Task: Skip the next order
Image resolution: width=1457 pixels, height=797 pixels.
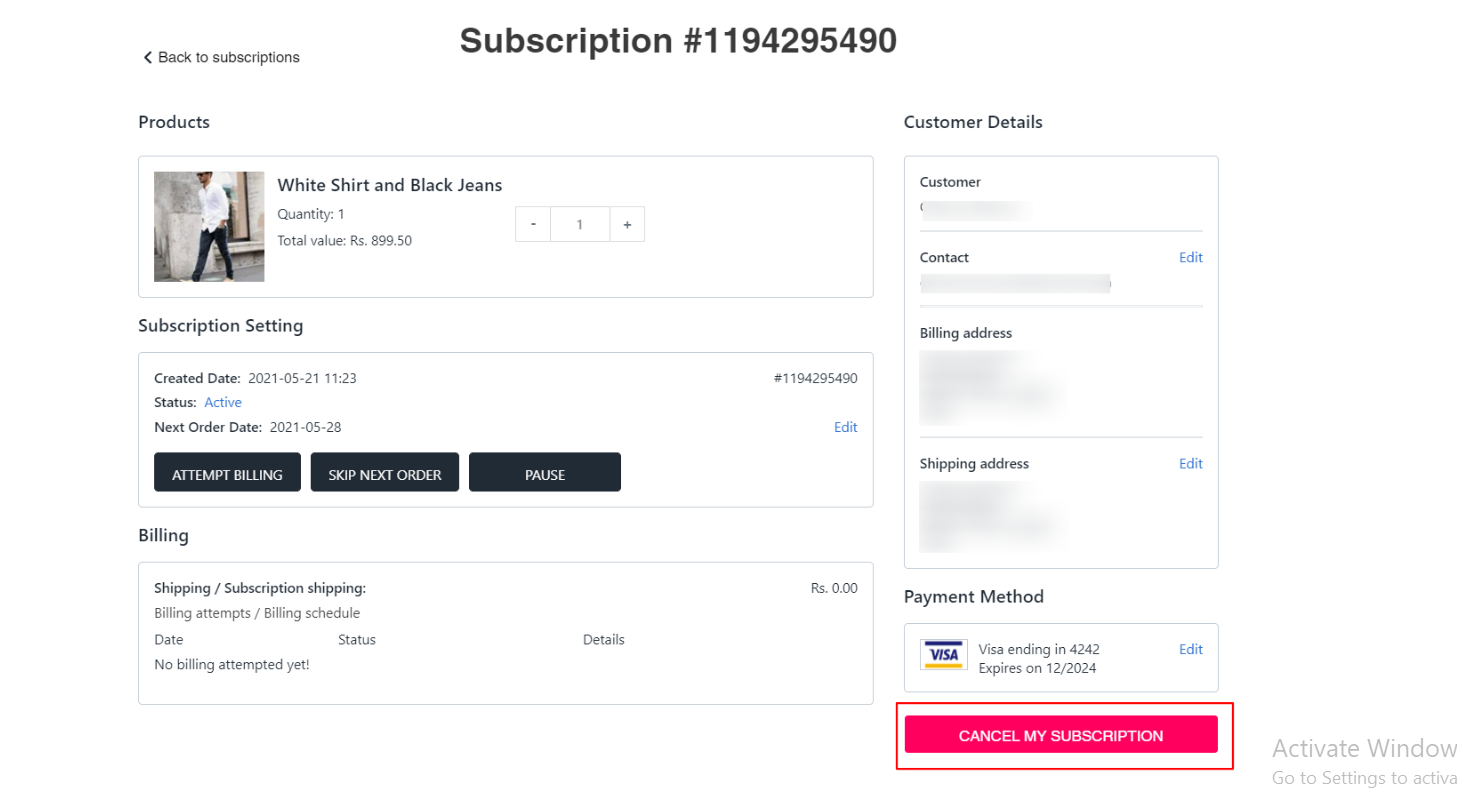Action: click(x=385, y=472)
